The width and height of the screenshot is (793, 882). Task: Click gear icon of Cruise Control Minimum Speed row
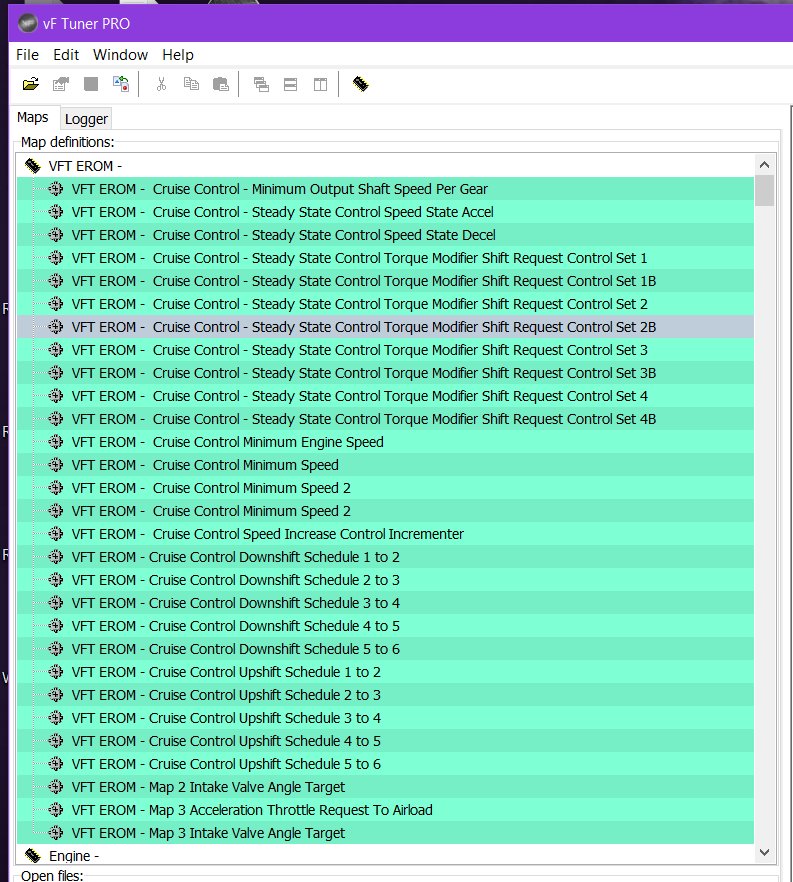pyautogui.click(x=55, y=465)
